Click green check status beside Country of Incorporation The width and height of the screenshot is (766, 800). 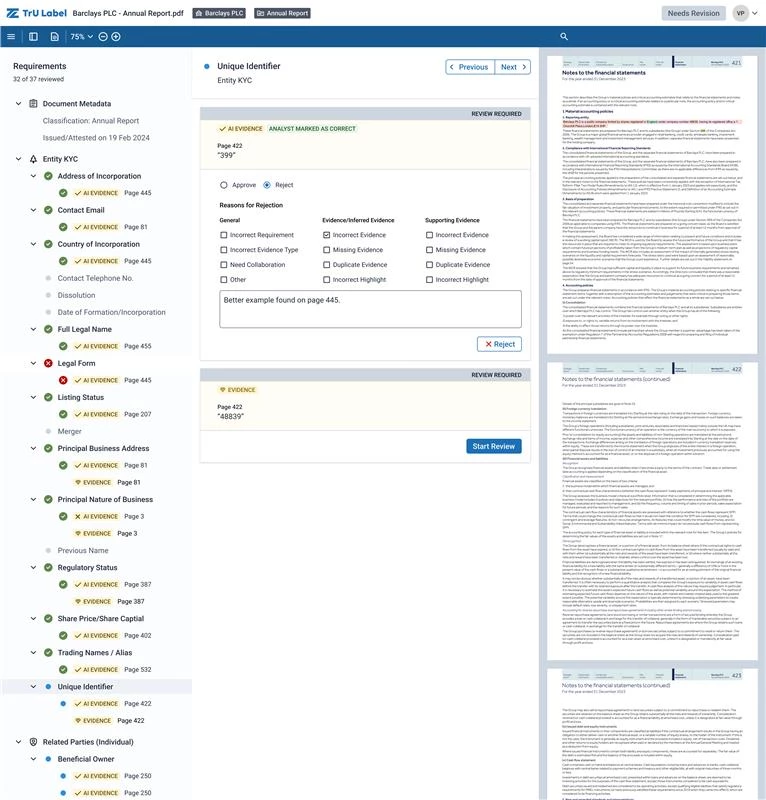[x=48, y=244]
